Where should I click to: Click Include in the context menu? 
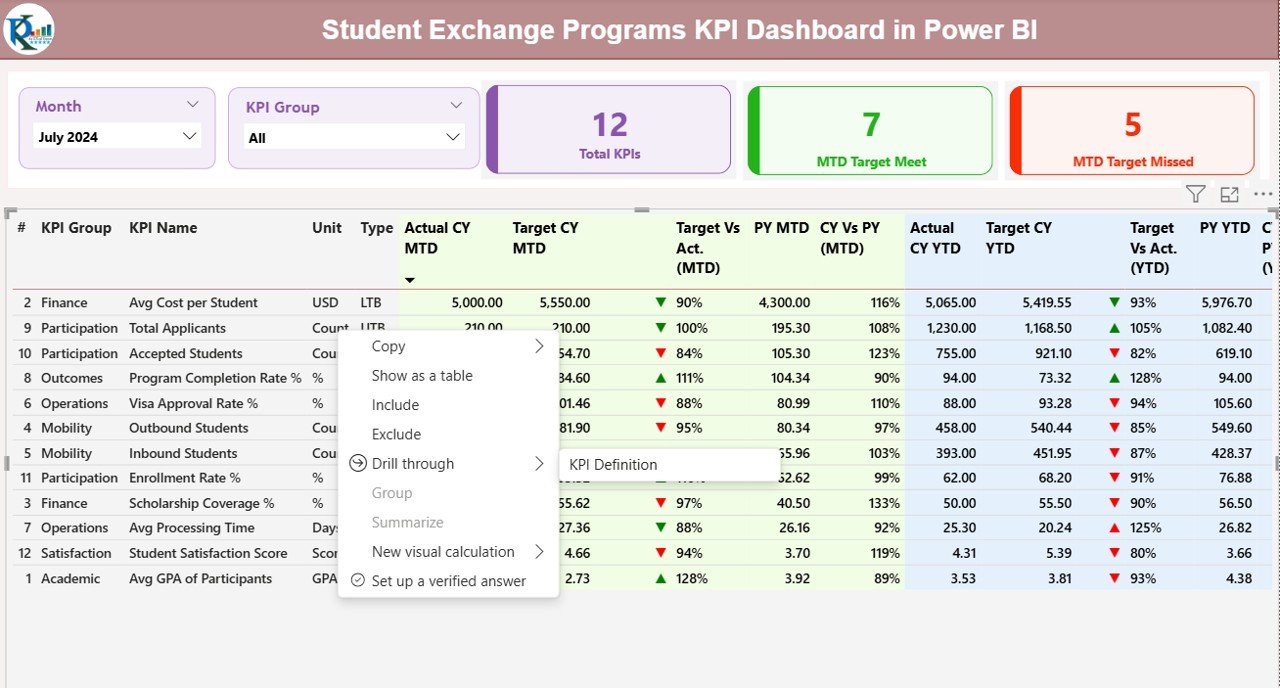click(395, 404)
